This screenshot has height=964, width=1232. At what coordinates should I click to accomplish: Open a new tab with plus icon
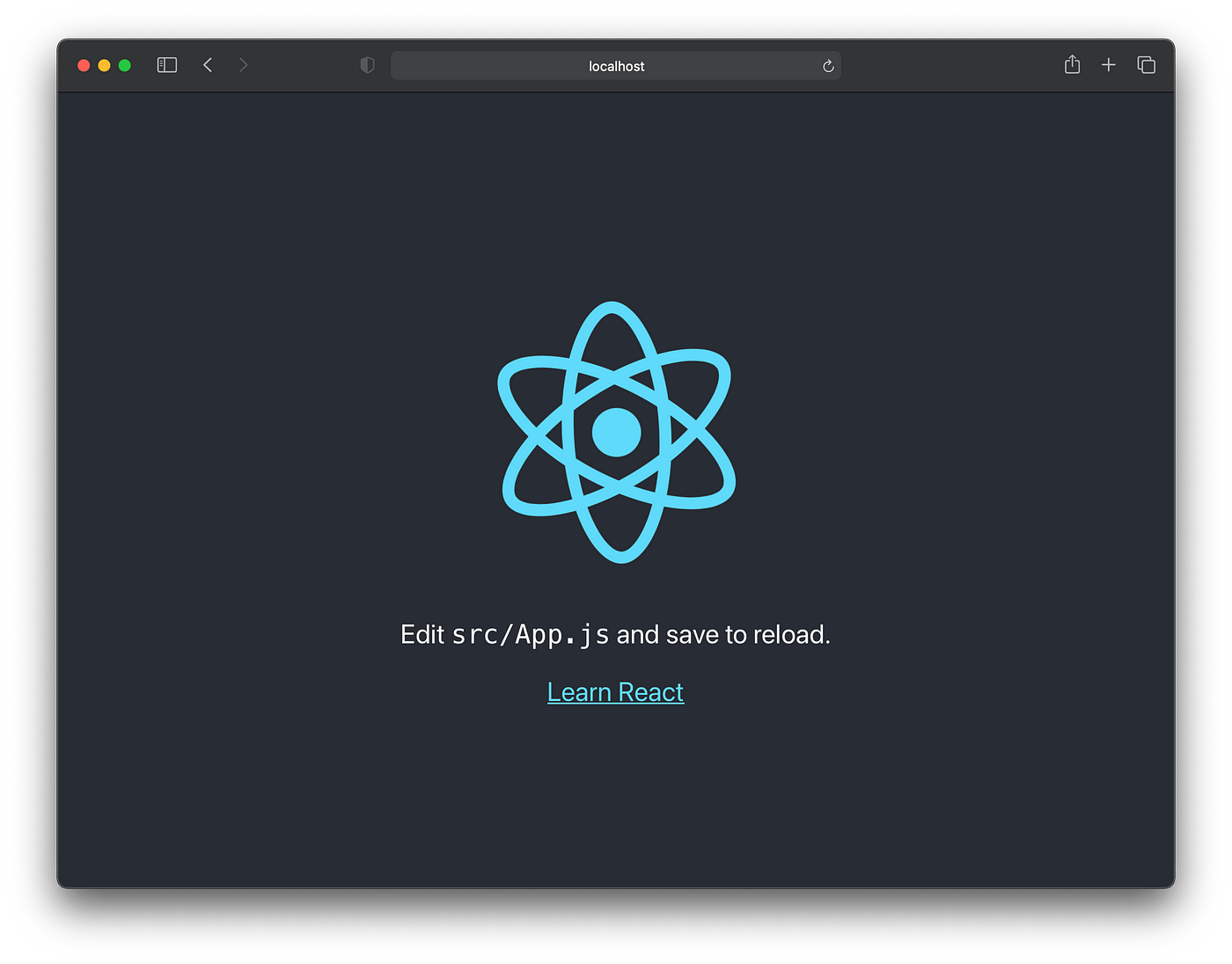click(1109, 65)
